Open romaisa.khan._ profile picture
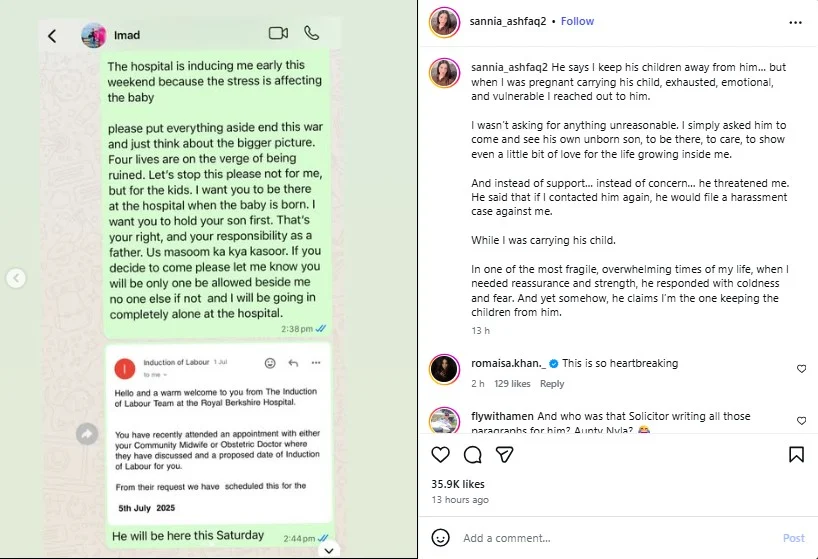The height and width of the screenshot is (559, 818). pyautogui.click(x=444, y=369)
